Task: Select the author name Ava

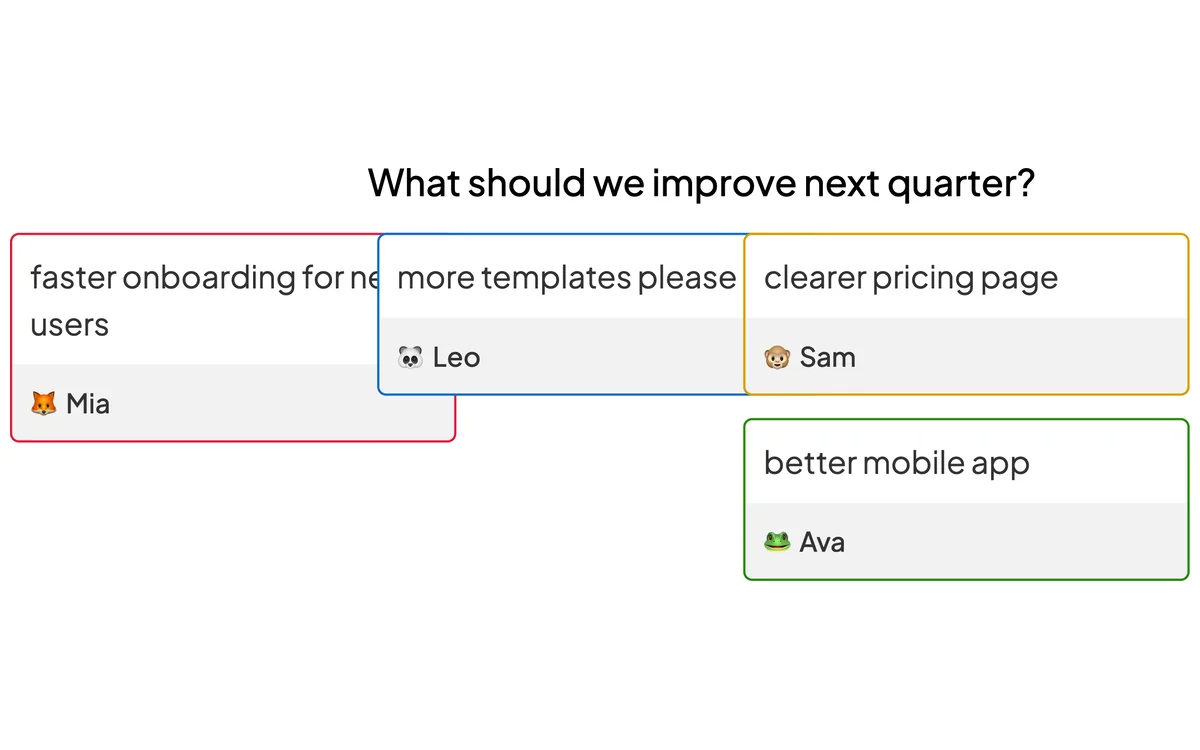Action: coord(822,542)
